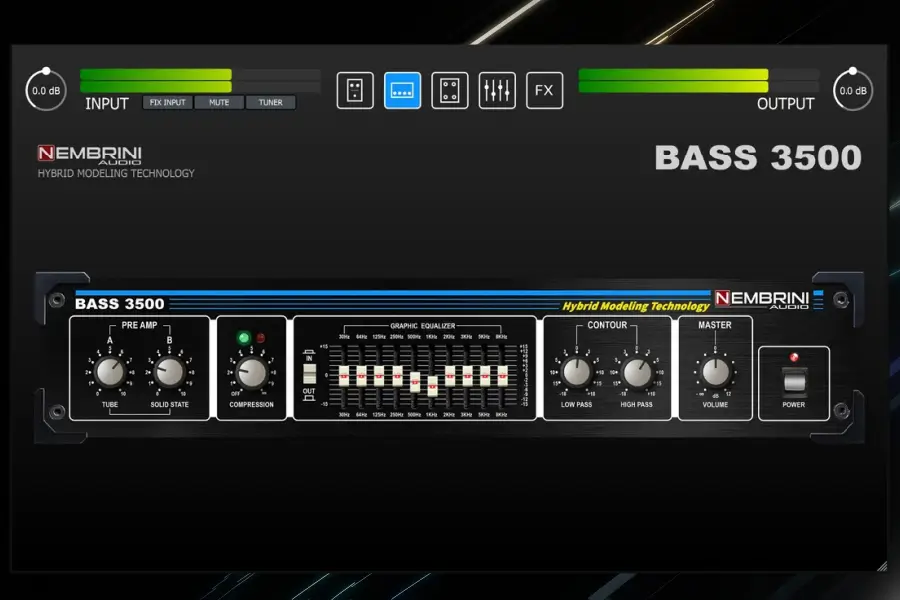The width and height of the screenshot is (900, 600).
Task: Click the 3KHz equalizer slider
Action: pyautogui.click(x=468, y=376)
